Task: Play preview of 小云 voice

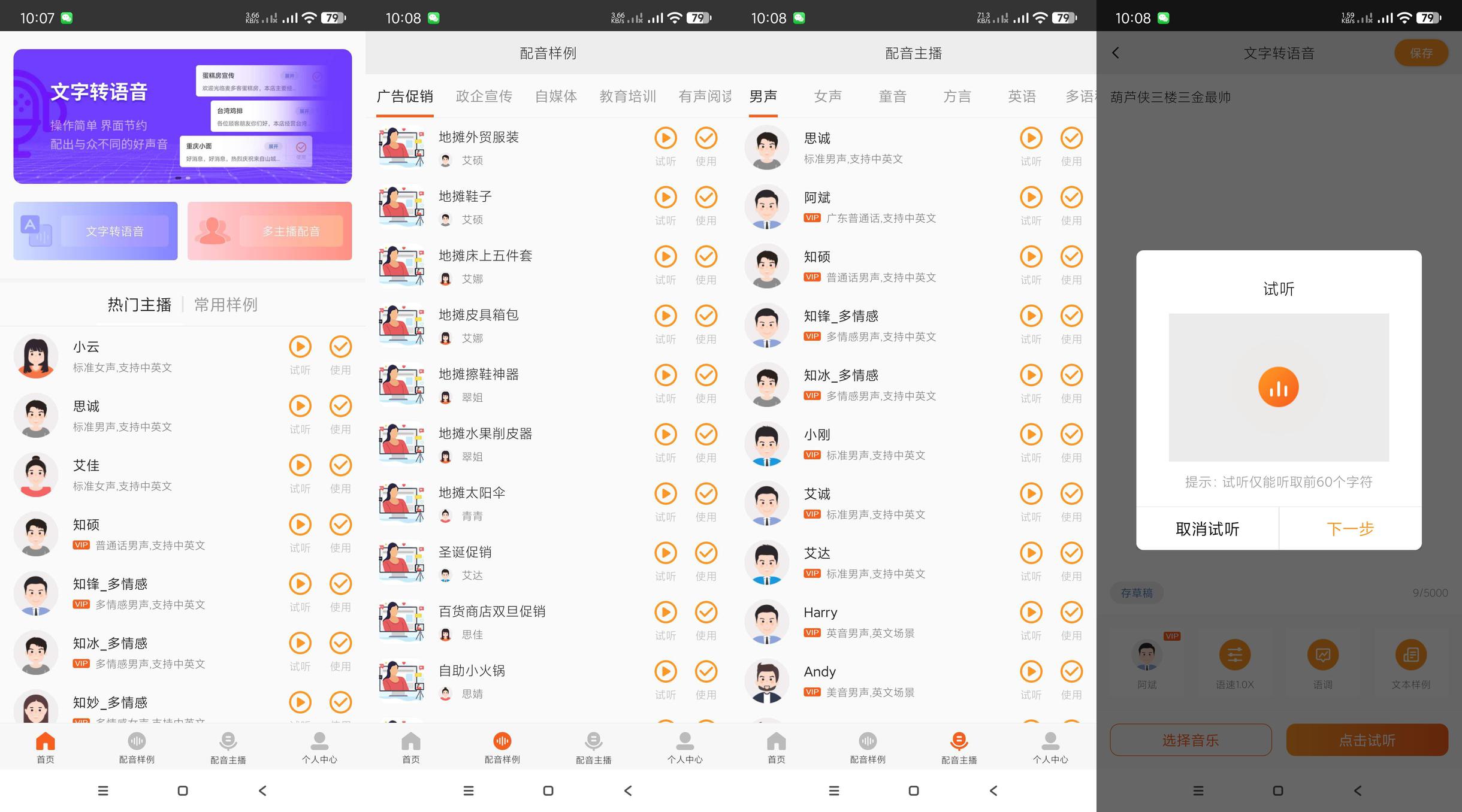Action: click(300, 347)
